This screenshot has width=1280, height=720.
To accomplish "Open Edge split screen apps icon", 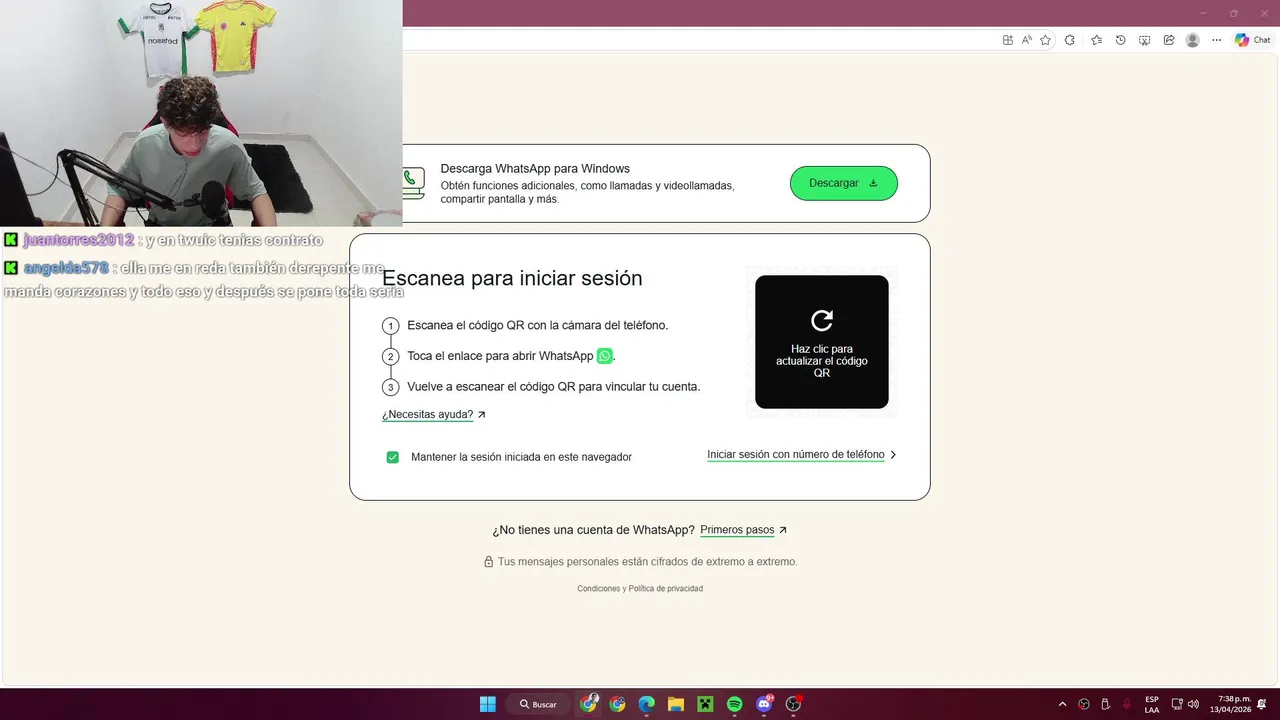I will 1008,40.
